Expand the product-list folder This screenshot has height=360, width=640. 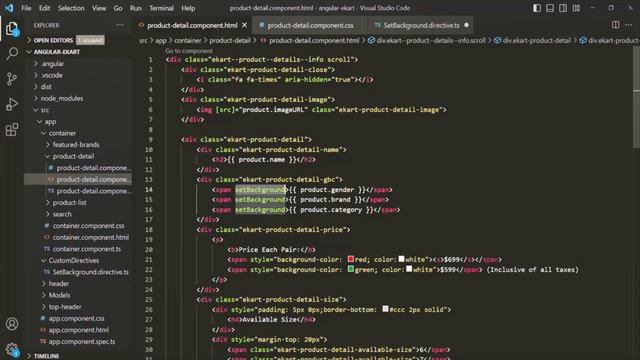coord(69,202)
